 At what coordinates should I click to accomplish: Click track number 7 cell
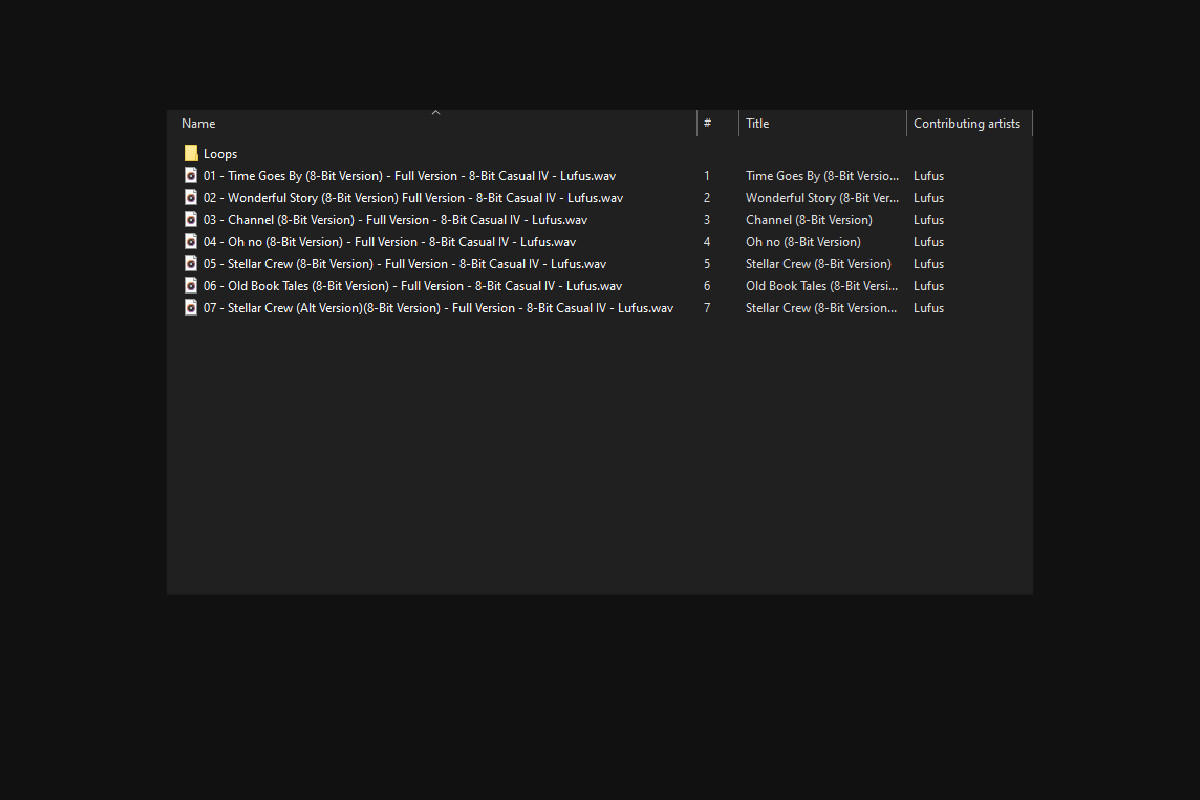[x=707, y=308]
